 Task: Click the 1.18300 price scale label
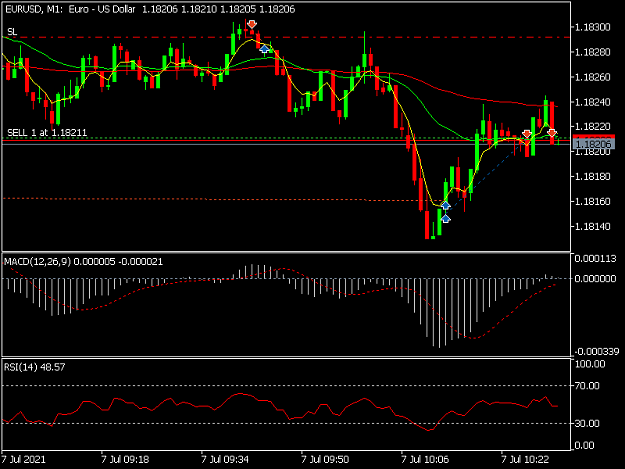pyautogui.click(x=592, y=27)
